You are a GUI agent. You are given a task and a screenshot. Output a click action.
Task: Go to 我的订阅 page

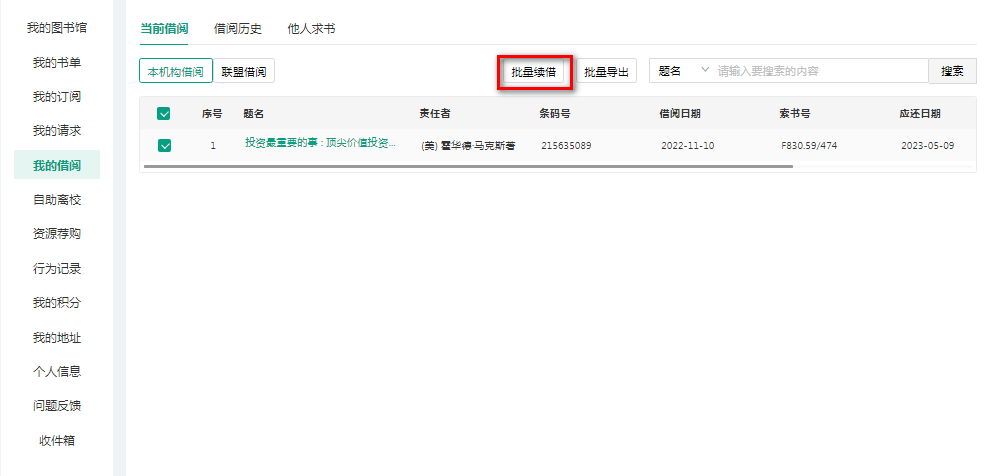(56, 97)
